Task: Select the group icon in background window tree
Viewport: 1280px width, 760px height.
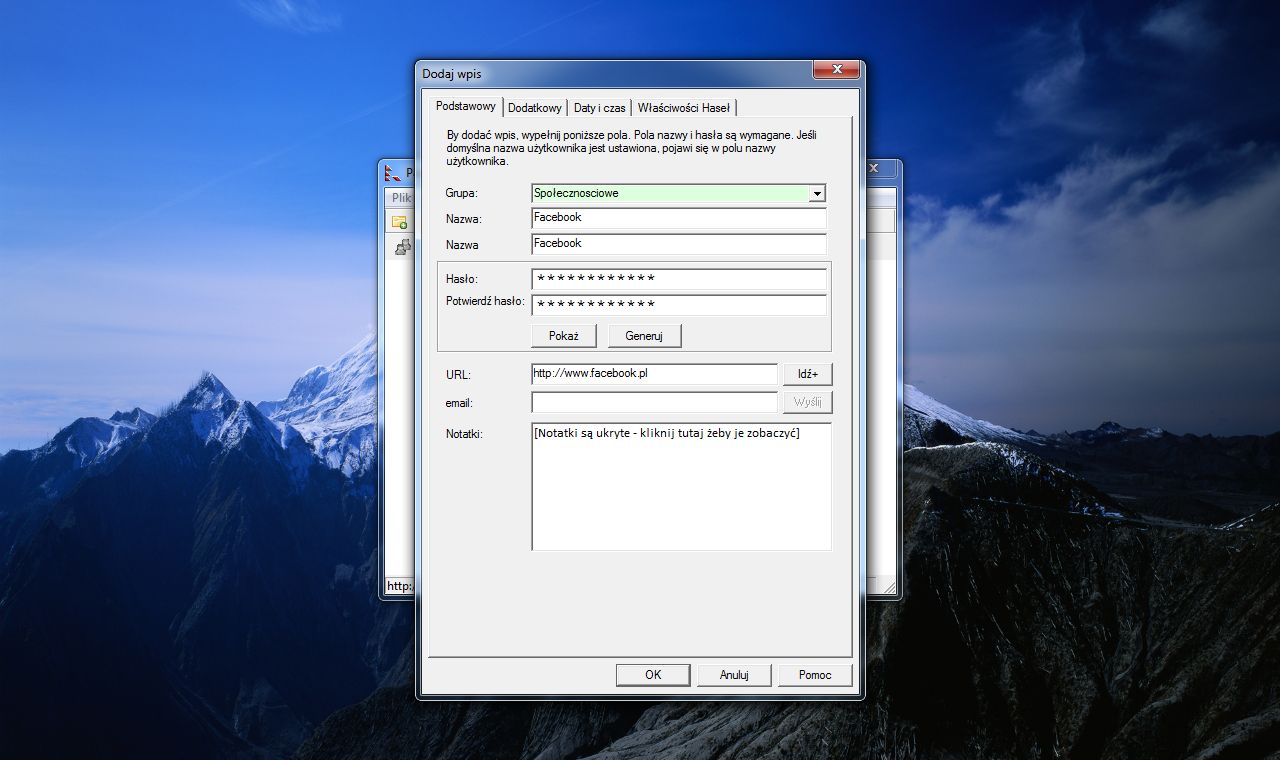Action: (403, 246)
